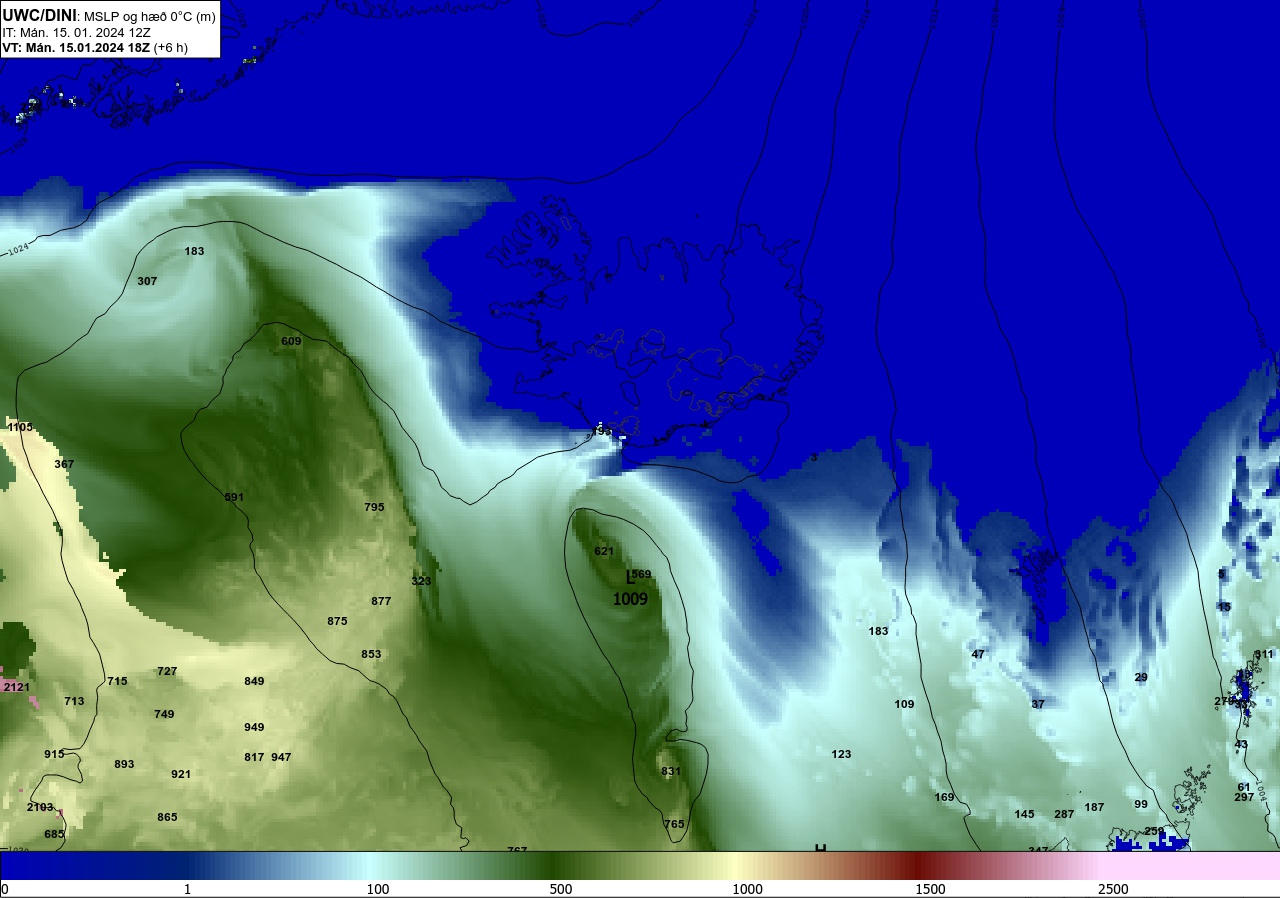Select the height value 287
Image resolution: width=1280 pixels, height=898 pixels.
[1064, 814]
